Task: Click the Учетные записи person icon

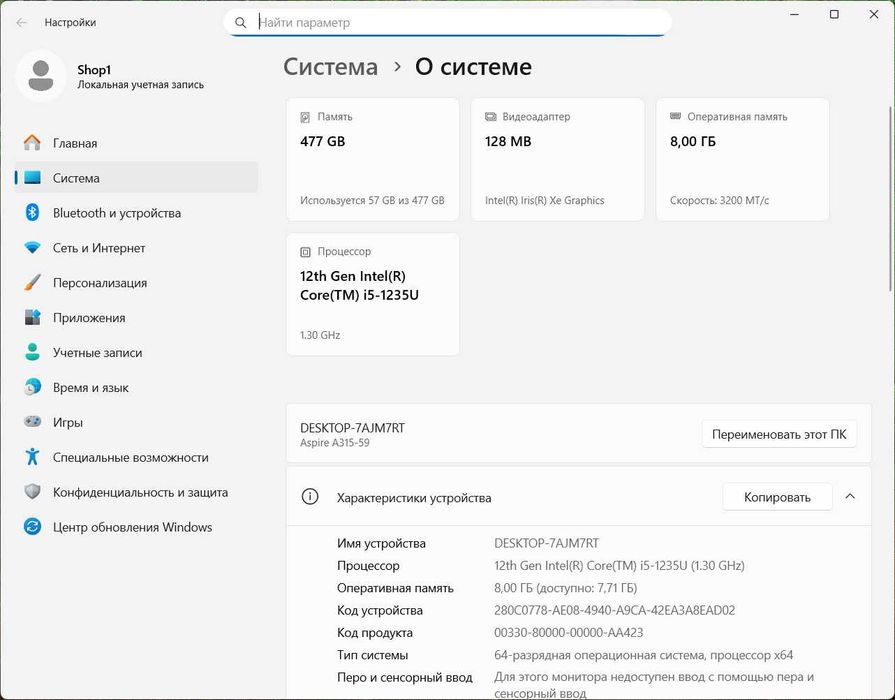Action: tap(33, 352)
